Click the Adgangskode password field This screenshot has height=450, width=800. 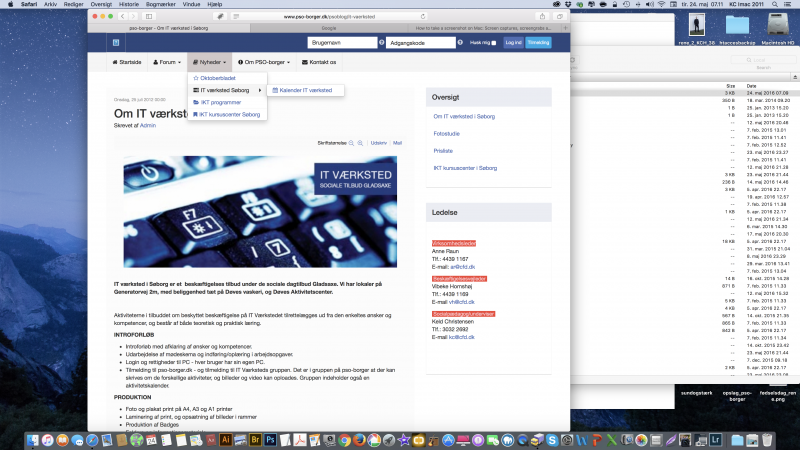(x=421, y=43)
